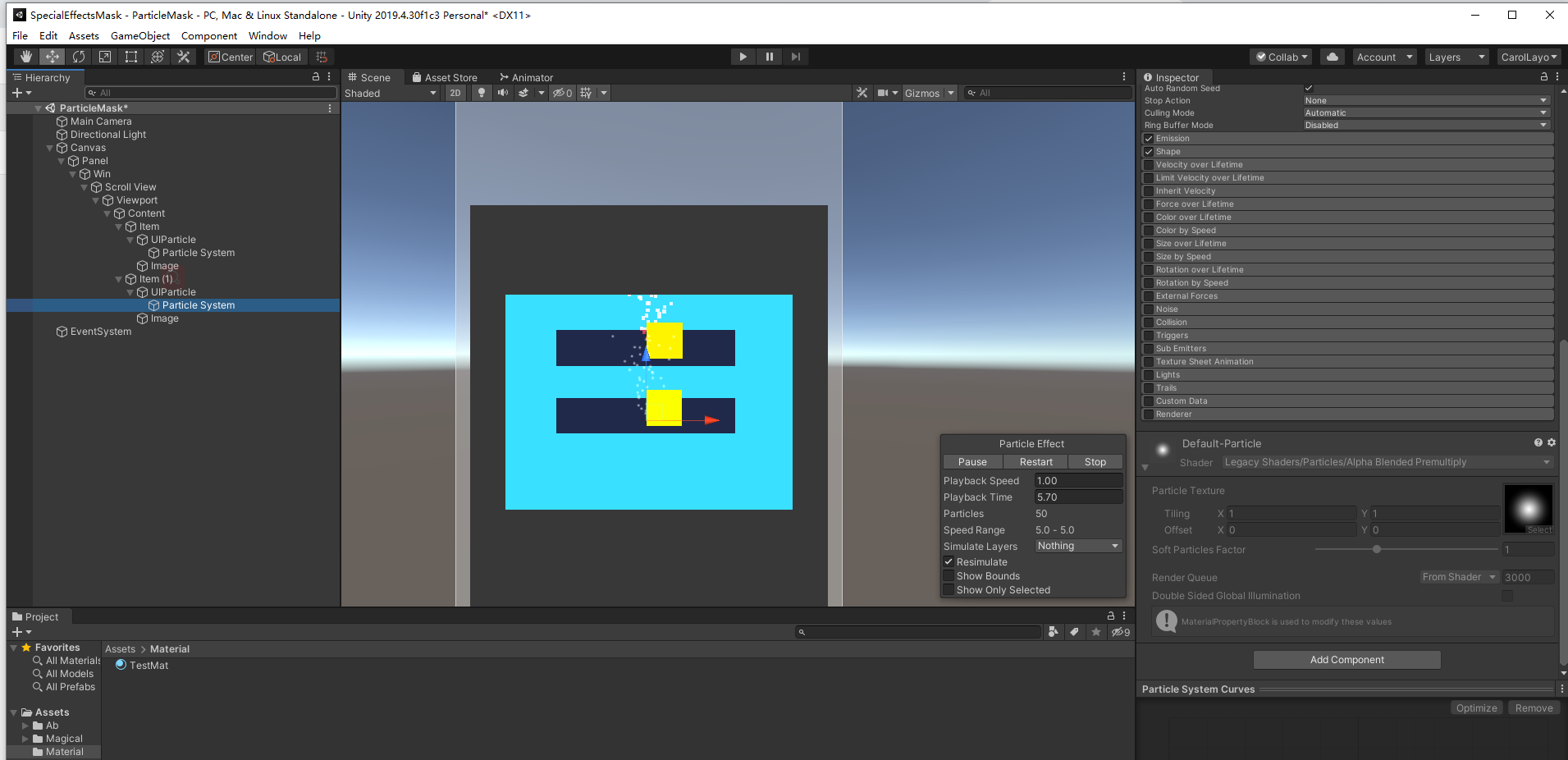
Task: Open the Window menu
Action: 267,36
